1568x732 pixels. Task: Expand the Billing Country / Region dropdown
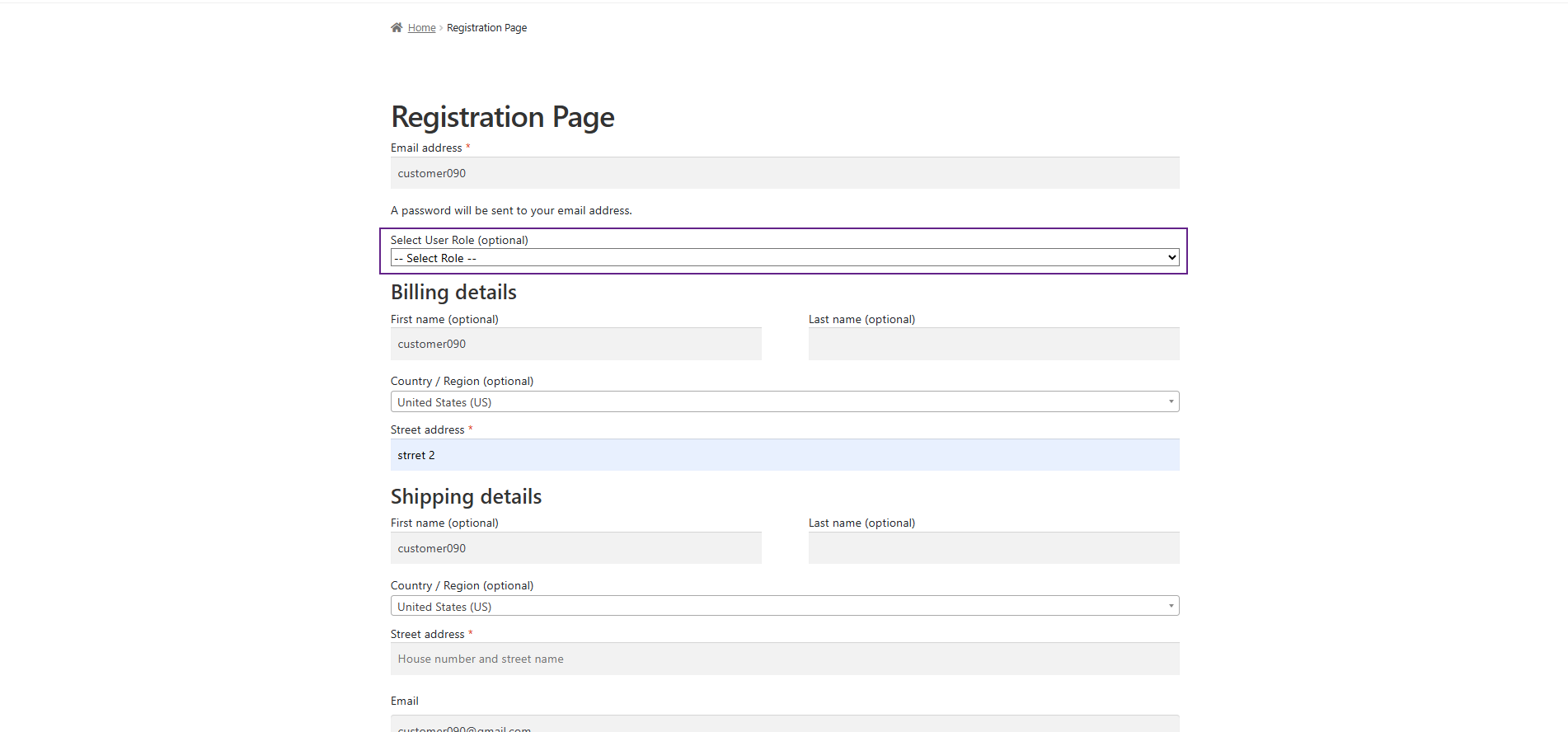click(x=785, y=401)
